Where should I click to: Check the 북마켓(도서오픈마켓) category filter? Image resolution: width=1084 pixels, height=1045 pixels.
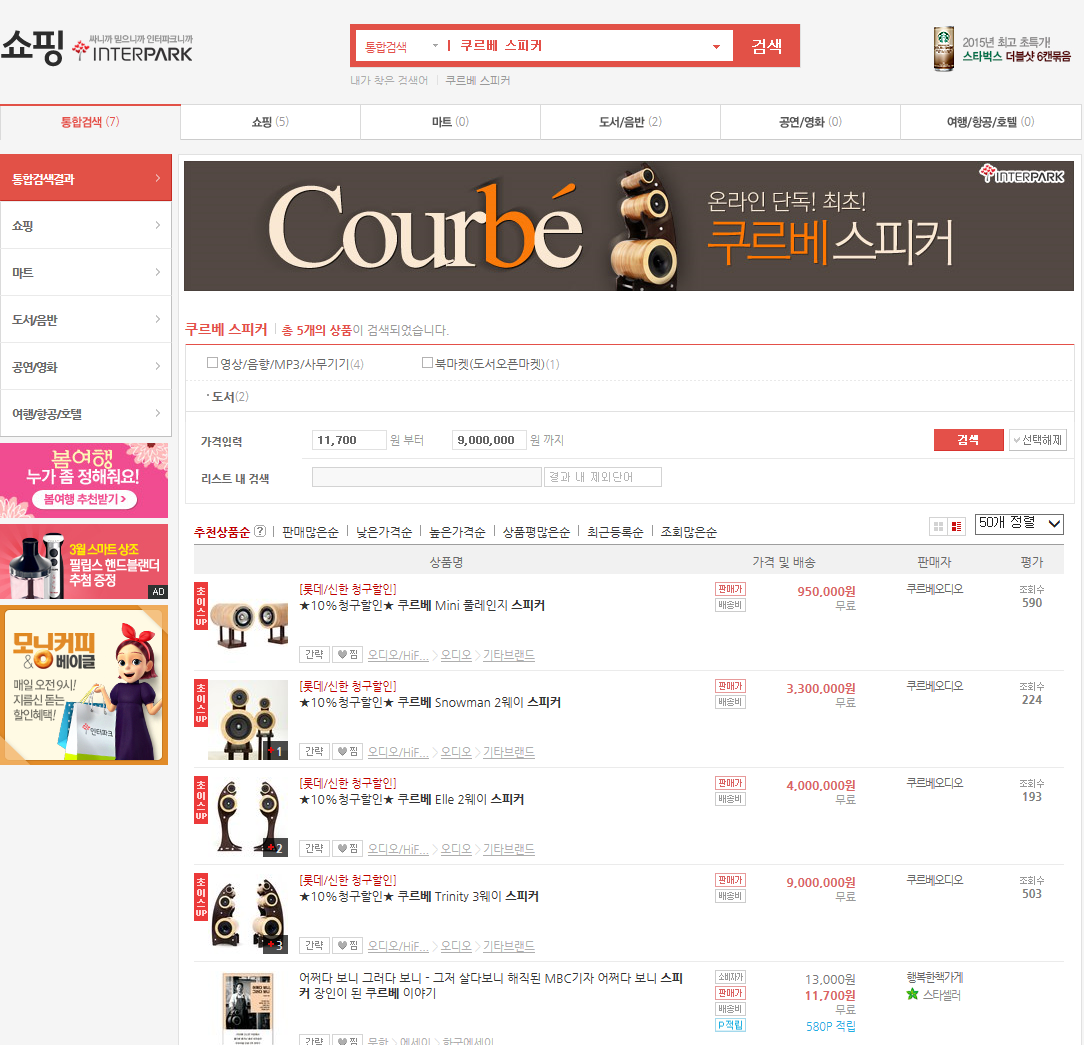(x=427, y=363)
